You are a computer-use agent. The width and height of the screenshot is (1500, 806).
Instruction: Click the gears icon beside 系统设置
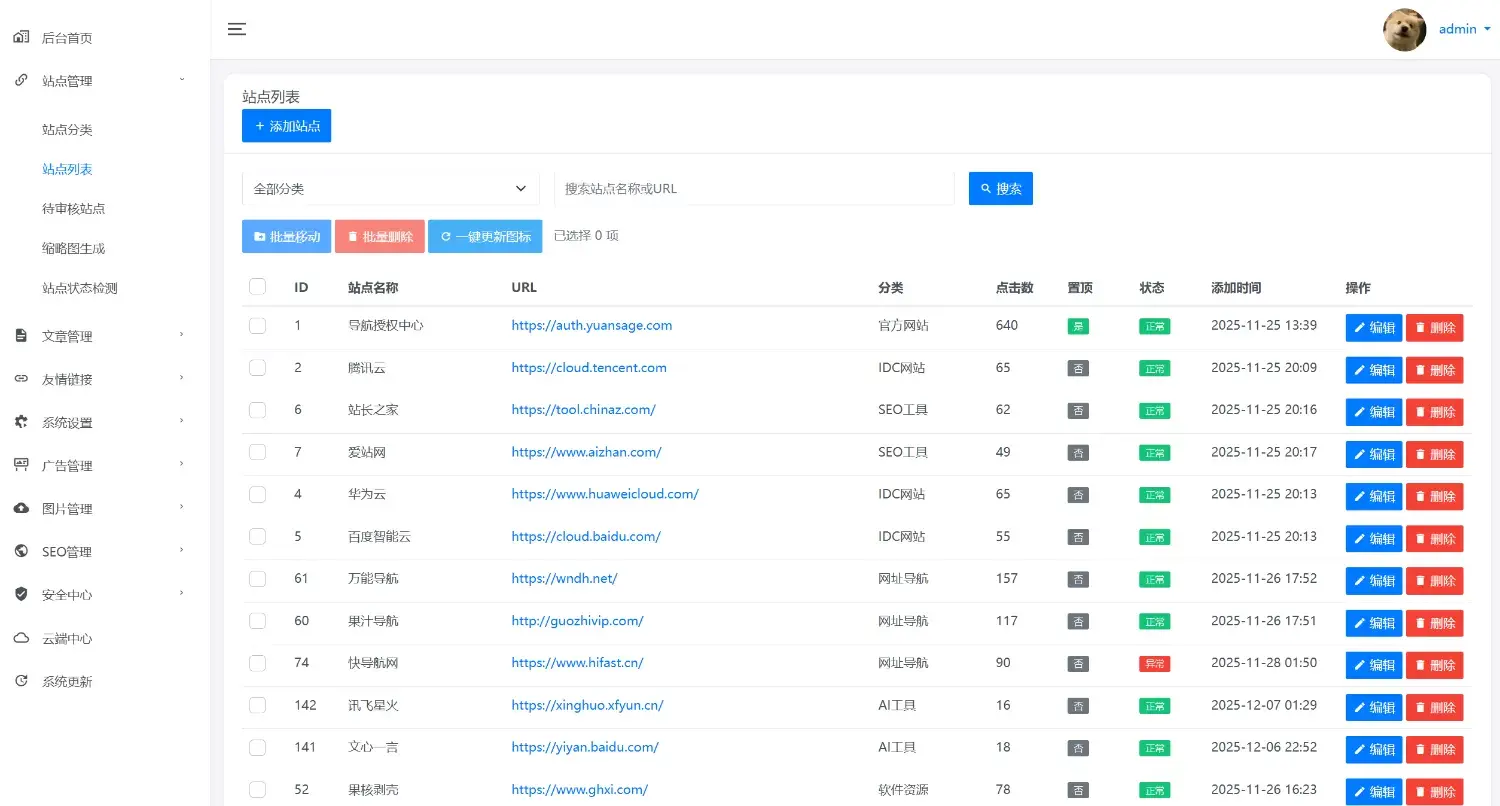pos(21,422)
